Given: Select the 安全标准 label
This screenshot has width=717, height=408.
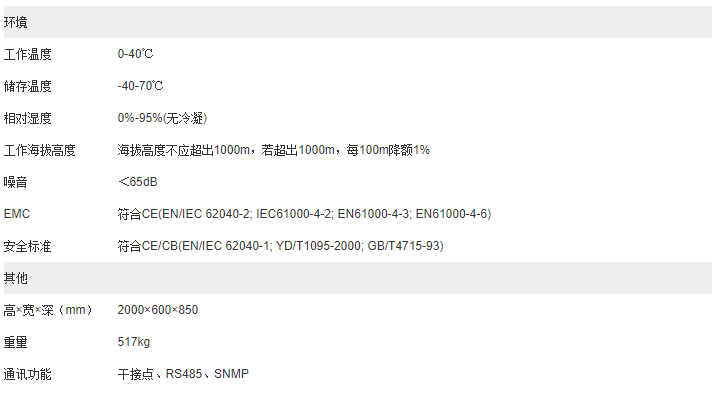Looking at the screenshot, I should point(28,246).
